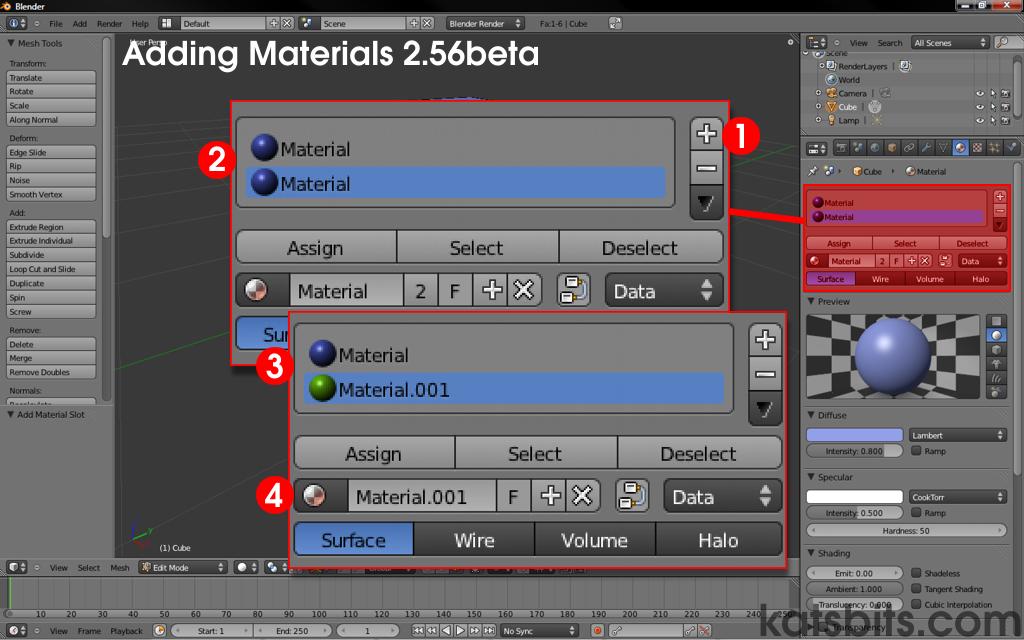The height and width of the screenshot is (640, 1024).
Task: Play the timeline animation forward
Action: click(x=460, y=631)
